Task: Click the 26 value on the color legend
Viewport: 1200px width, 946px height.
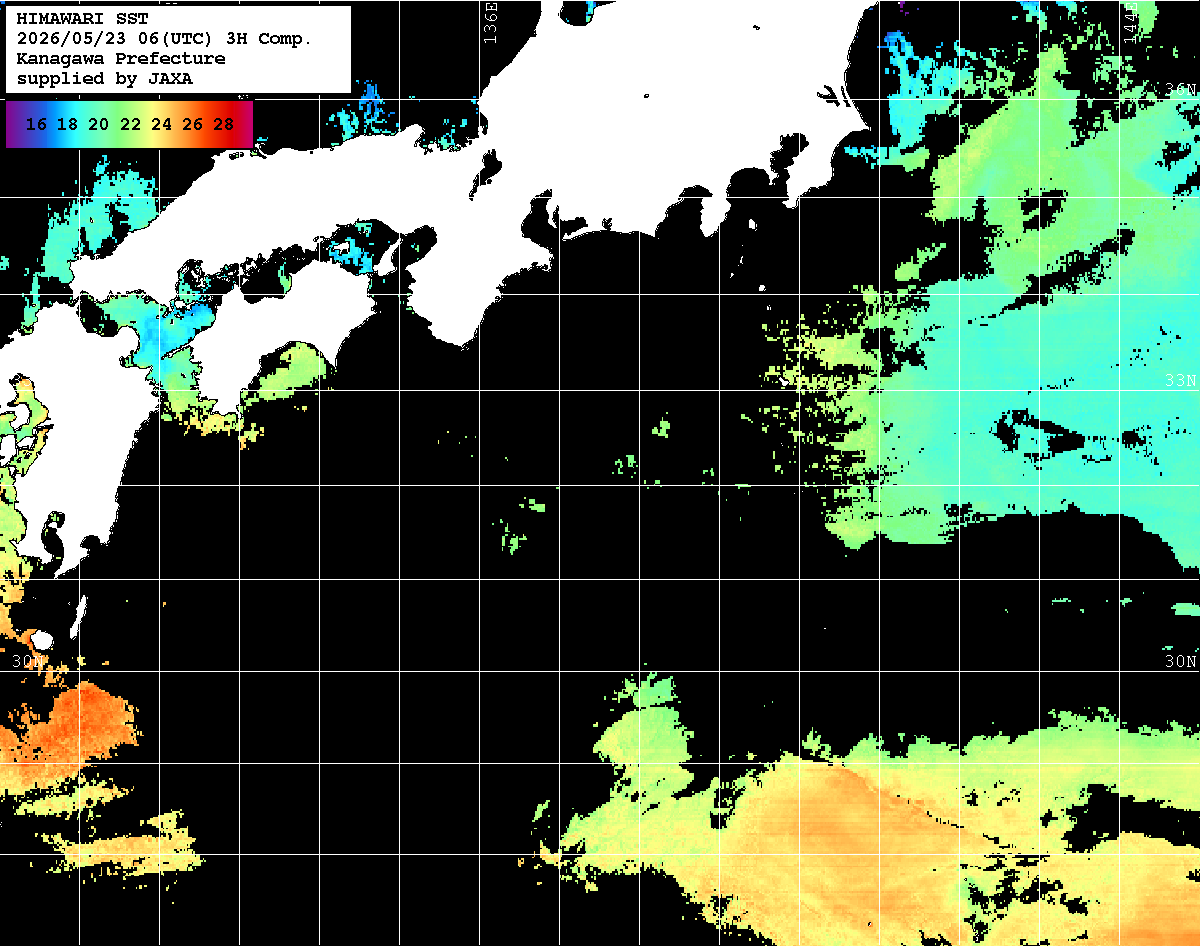Action: click(x=192, y=125)
